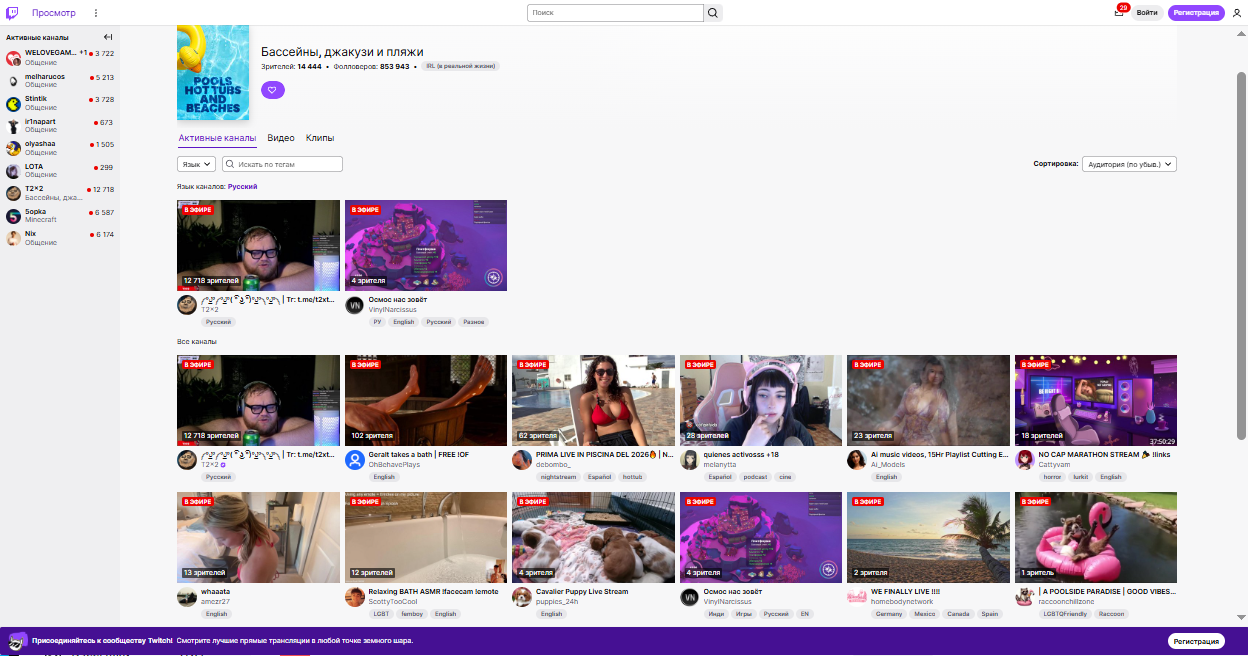
Task: Switch to the Активные каналы tab
Action: pyautogui.click(x=217, y=138)
